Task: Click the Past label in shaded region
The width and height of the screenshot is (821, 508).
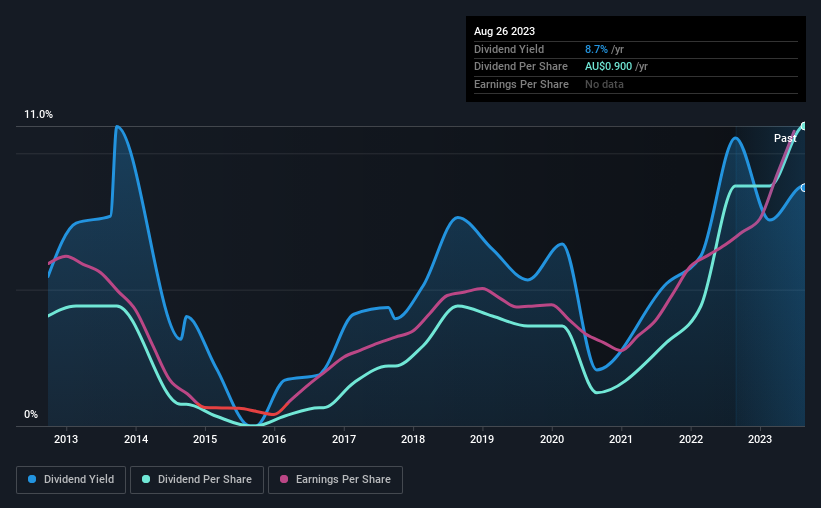Action: 785,138
